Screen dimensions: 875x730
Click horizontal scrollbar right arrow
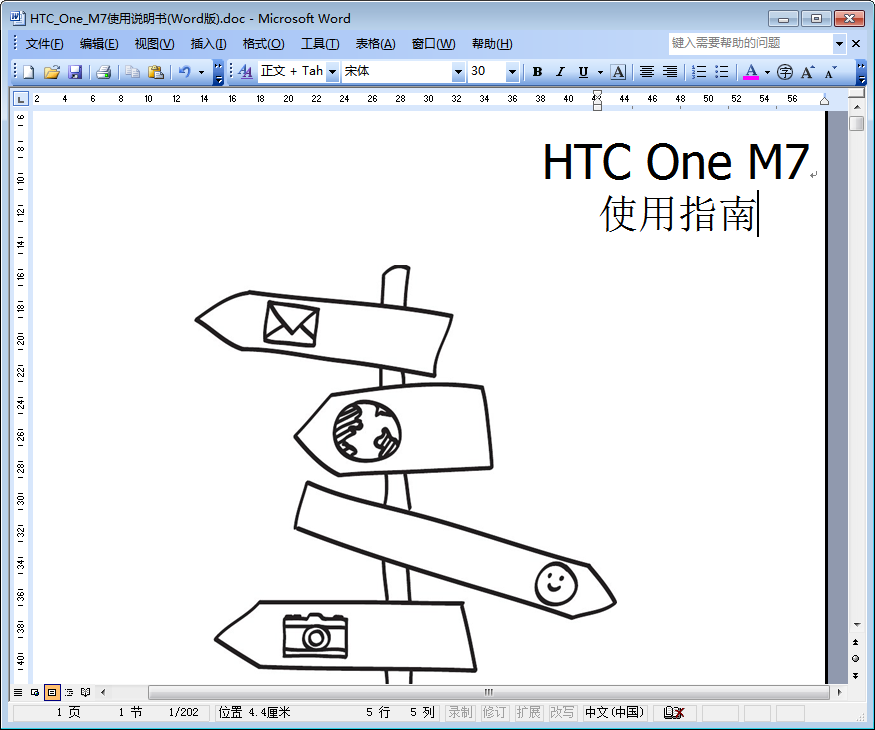(839, 693)
